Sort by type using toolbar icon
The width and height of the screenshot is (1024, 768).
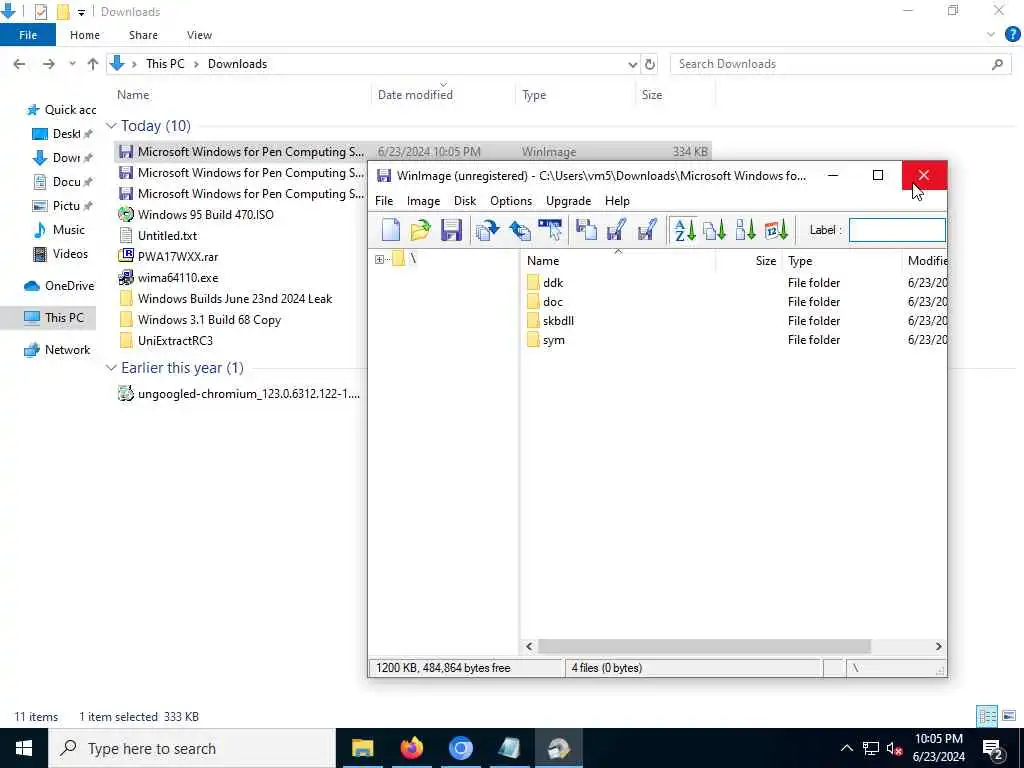(x=714, y=230)
